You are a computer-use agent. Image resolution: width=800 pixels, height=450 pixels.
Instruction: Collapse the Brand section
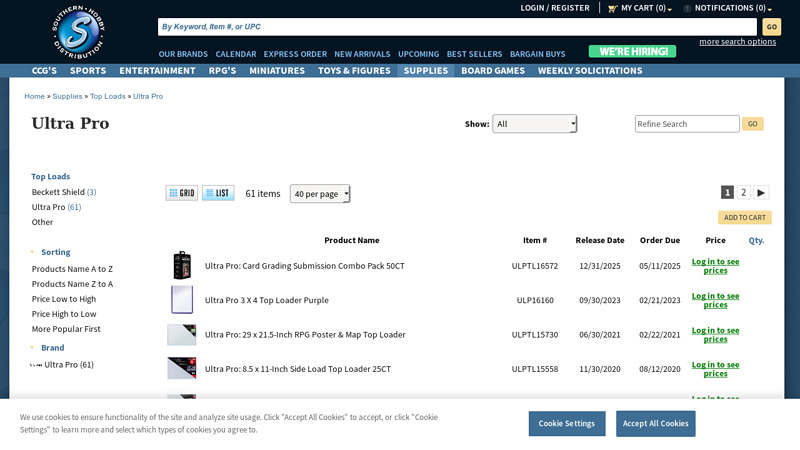(x=32, y=347)
